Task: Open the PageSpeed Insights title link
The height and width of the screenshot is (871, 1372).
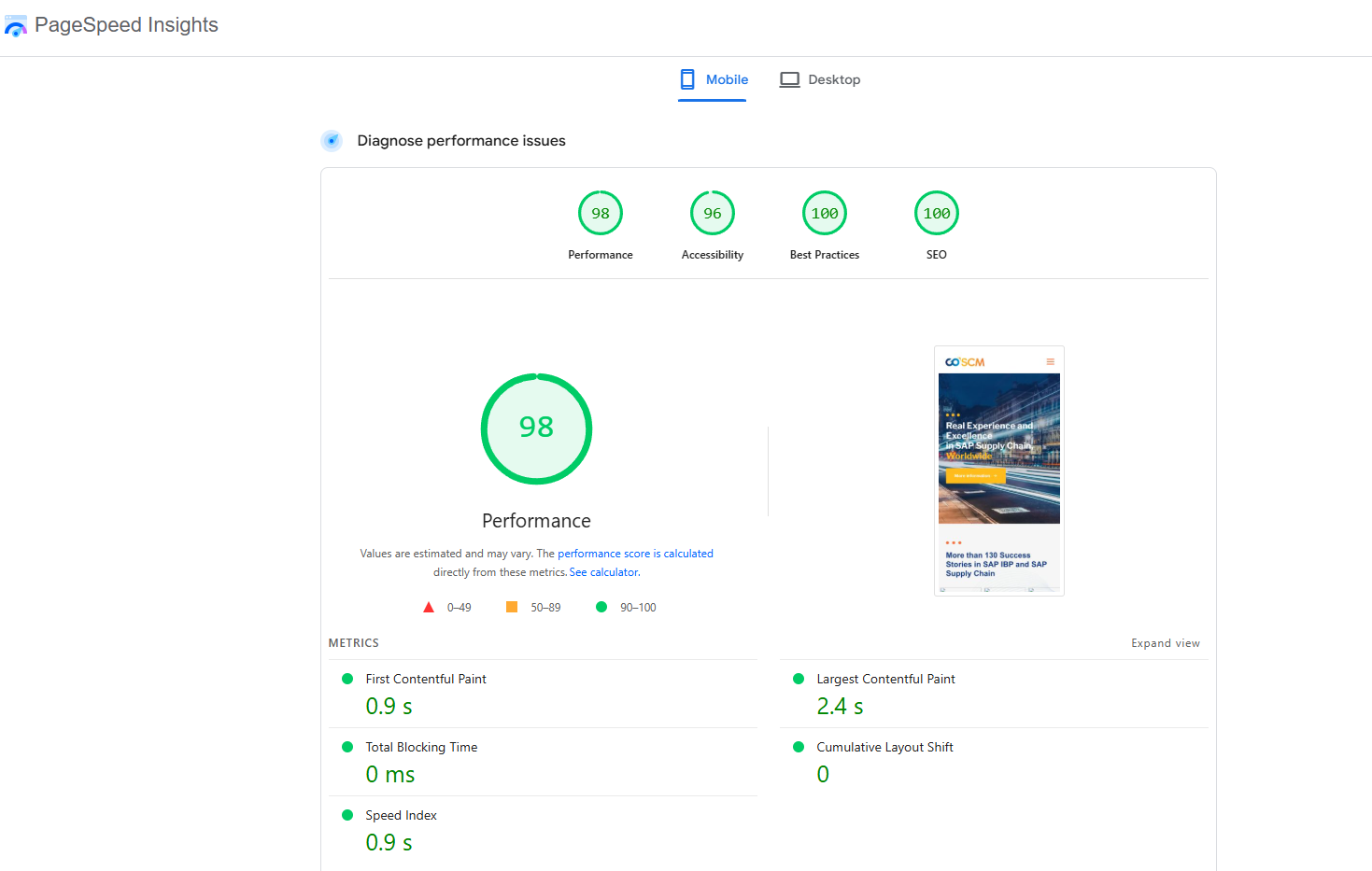Action: tap(126, 25)
